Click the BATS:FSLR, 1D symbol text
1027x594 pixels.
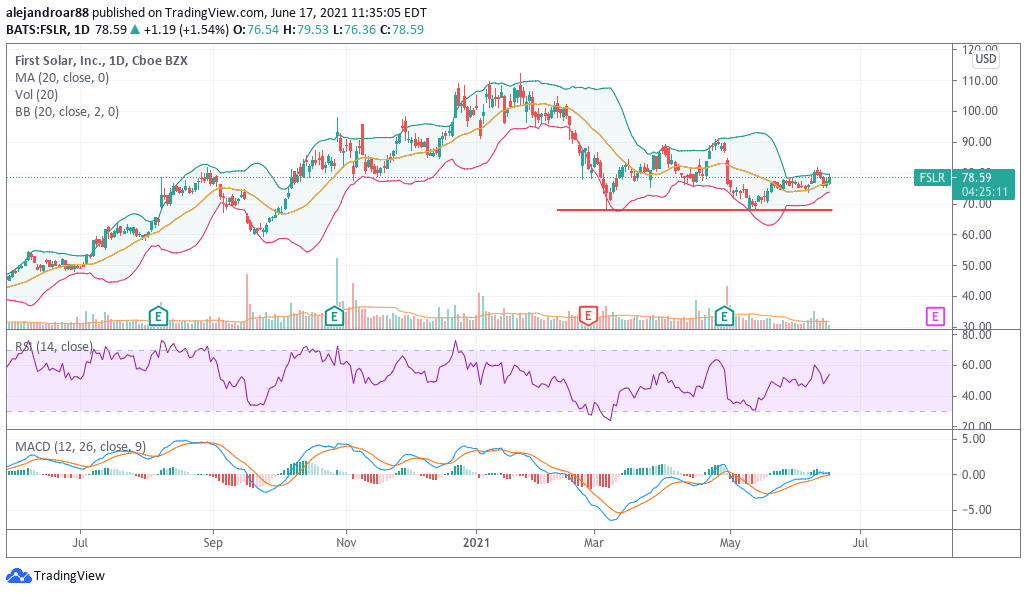48,29
